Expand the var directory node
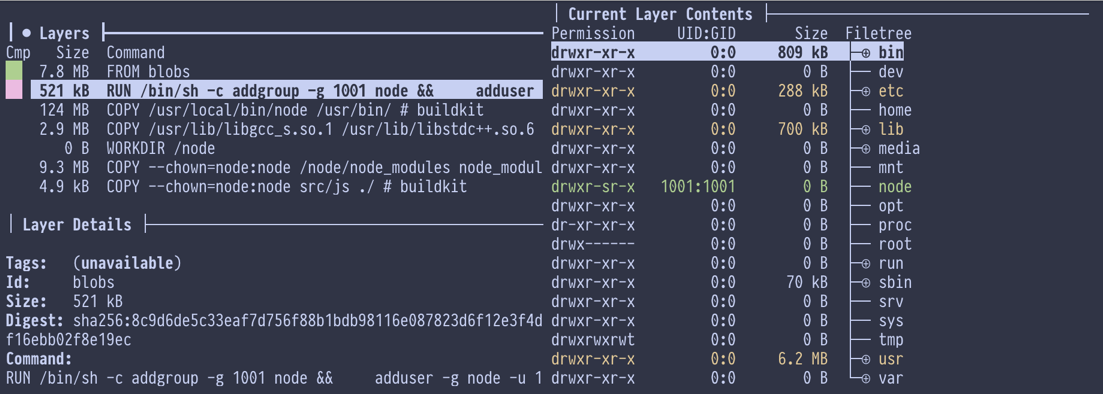The width and height of the screenshot is (1103, 394). coord(865,379)
